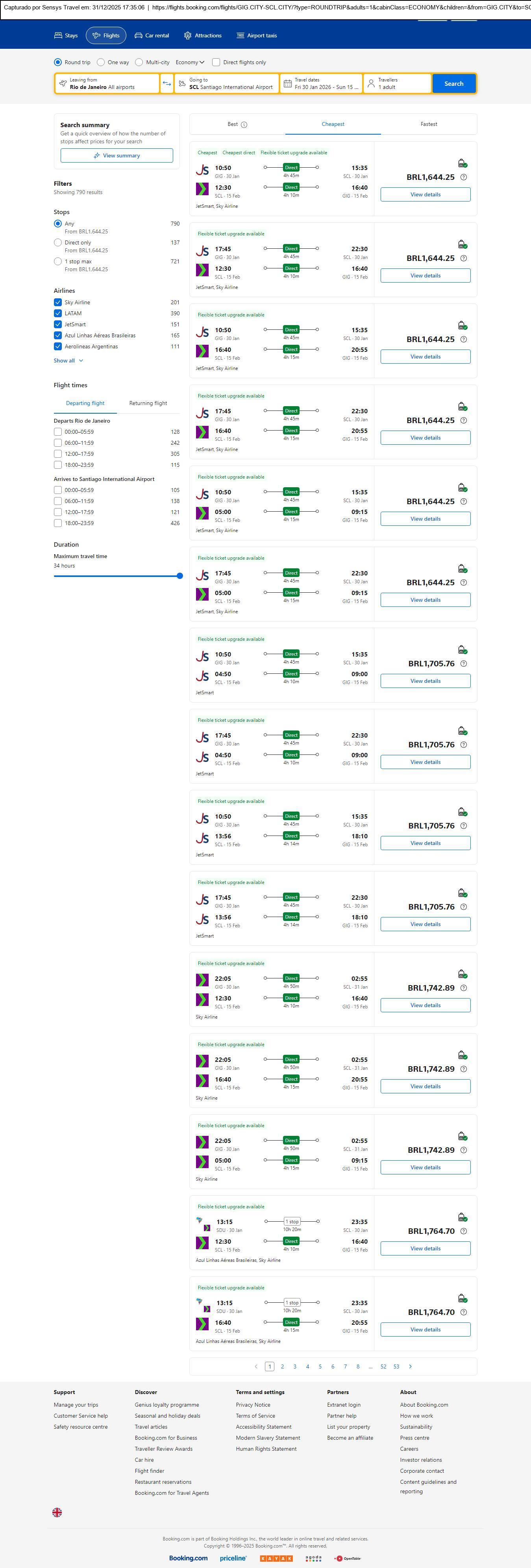531x1568 pixels.
Task: Click the luggage icon on the first flight result
Action: click(x=462, y=163)
